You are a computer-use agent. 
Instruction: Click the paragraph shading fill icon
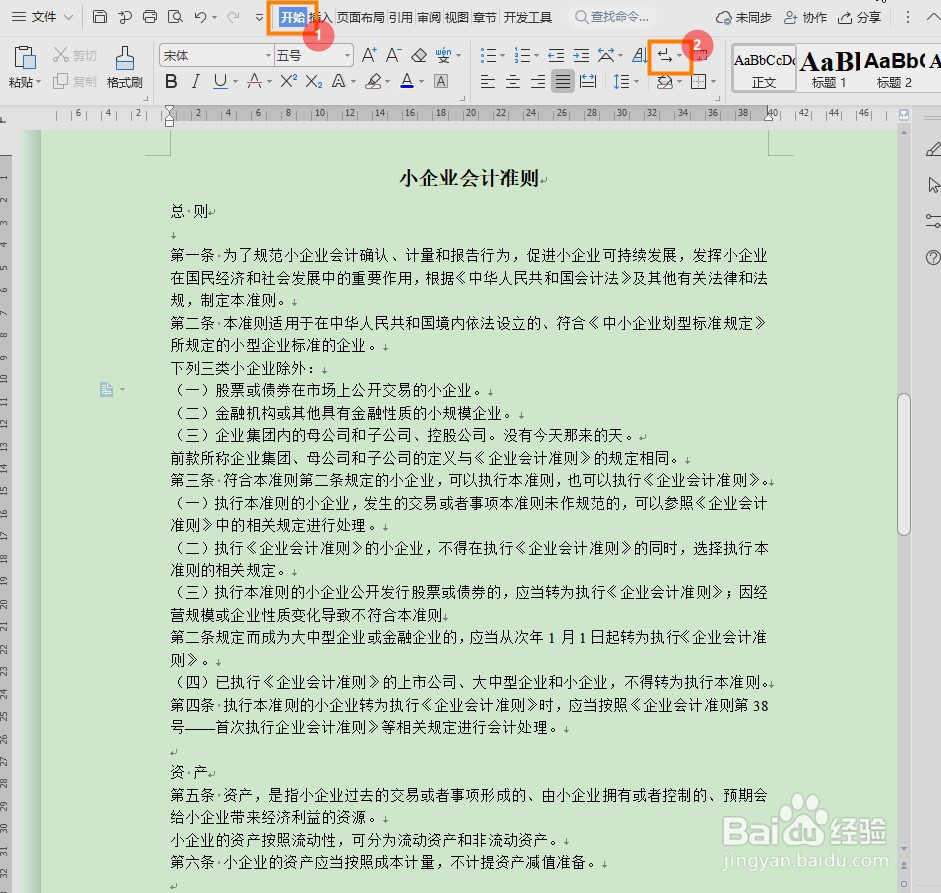click(x=664, y=82)
